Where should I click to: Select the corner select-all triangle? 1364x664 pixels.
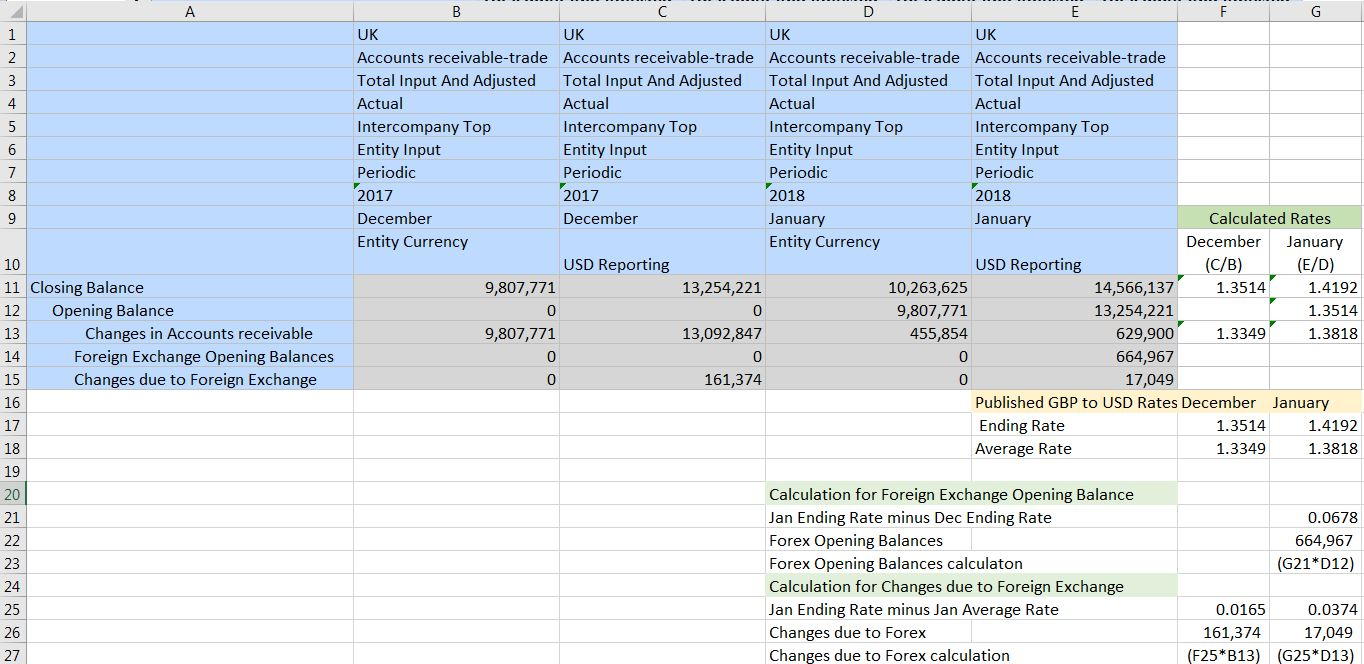pyautogui.click(x=14, y=11)
